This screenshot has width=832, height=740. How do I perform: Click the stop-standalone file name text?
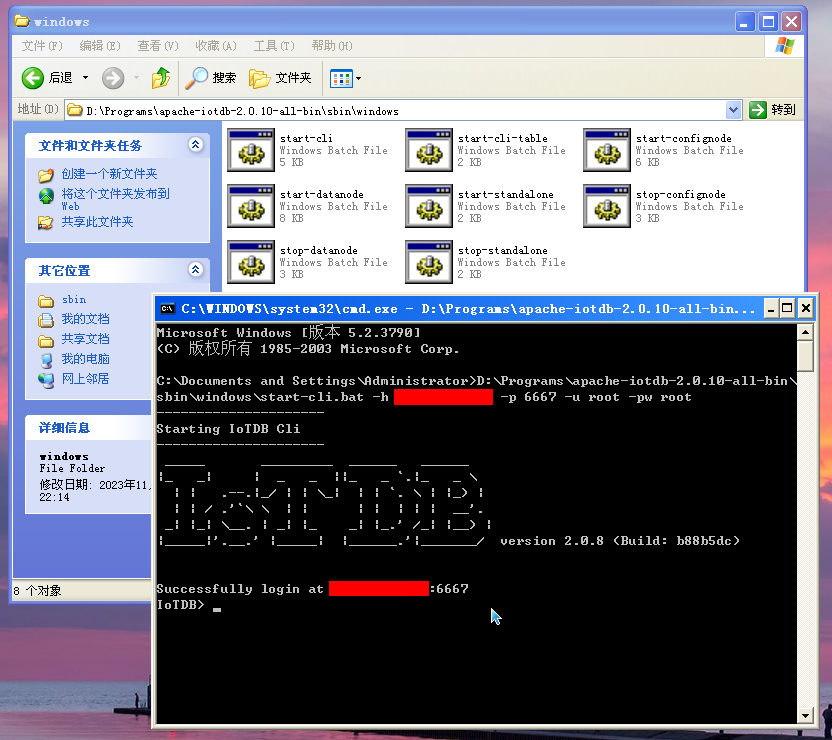[502, 250]
